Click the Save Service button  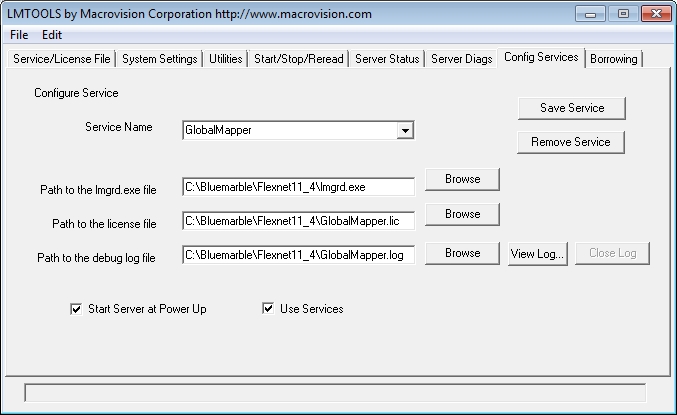coord(571,108)
